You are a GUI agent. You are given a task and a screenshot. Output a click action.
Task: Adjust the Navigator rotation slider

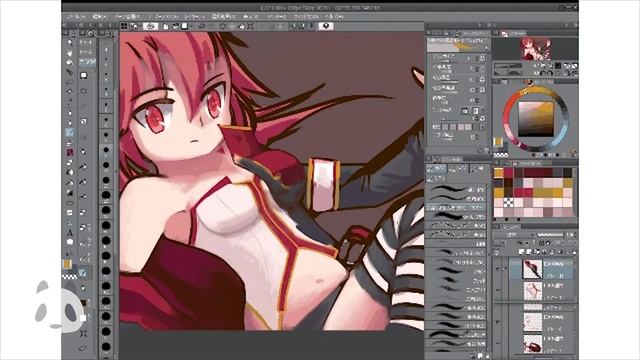(508, 72)
